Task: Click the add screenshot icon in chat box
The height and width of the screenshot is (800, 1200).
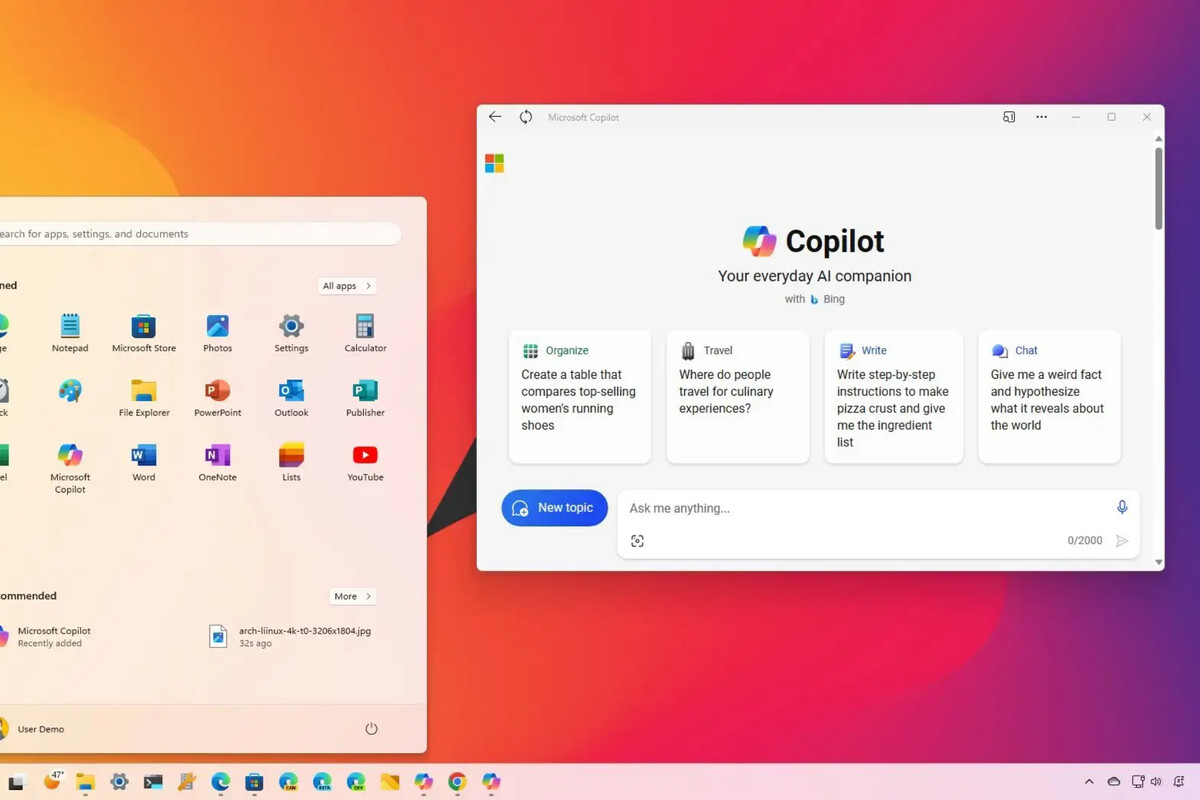Action: coord(637,541)
